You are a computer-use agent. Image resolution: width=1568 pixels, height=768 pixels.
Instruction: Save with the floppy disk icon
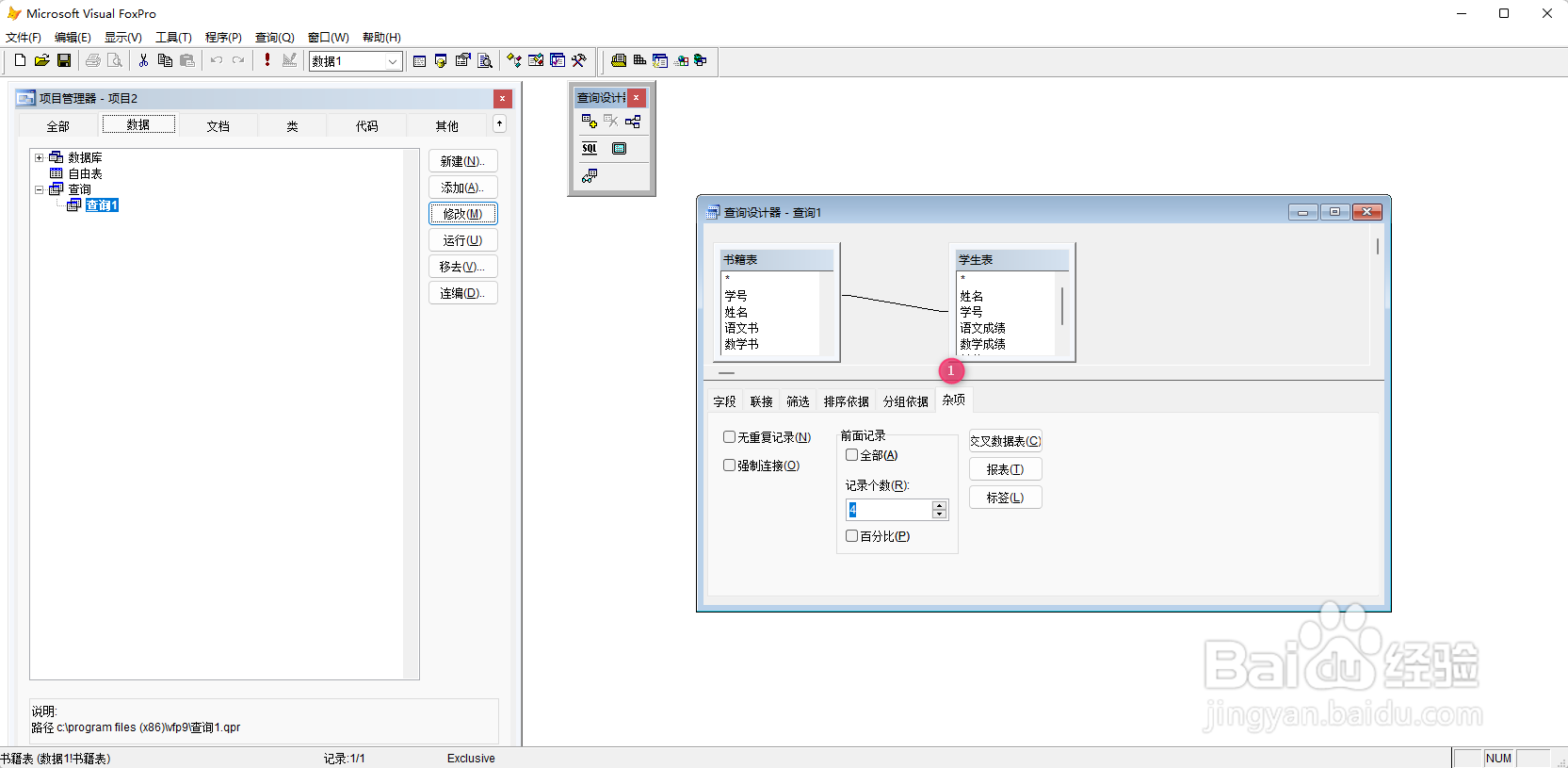64,60
